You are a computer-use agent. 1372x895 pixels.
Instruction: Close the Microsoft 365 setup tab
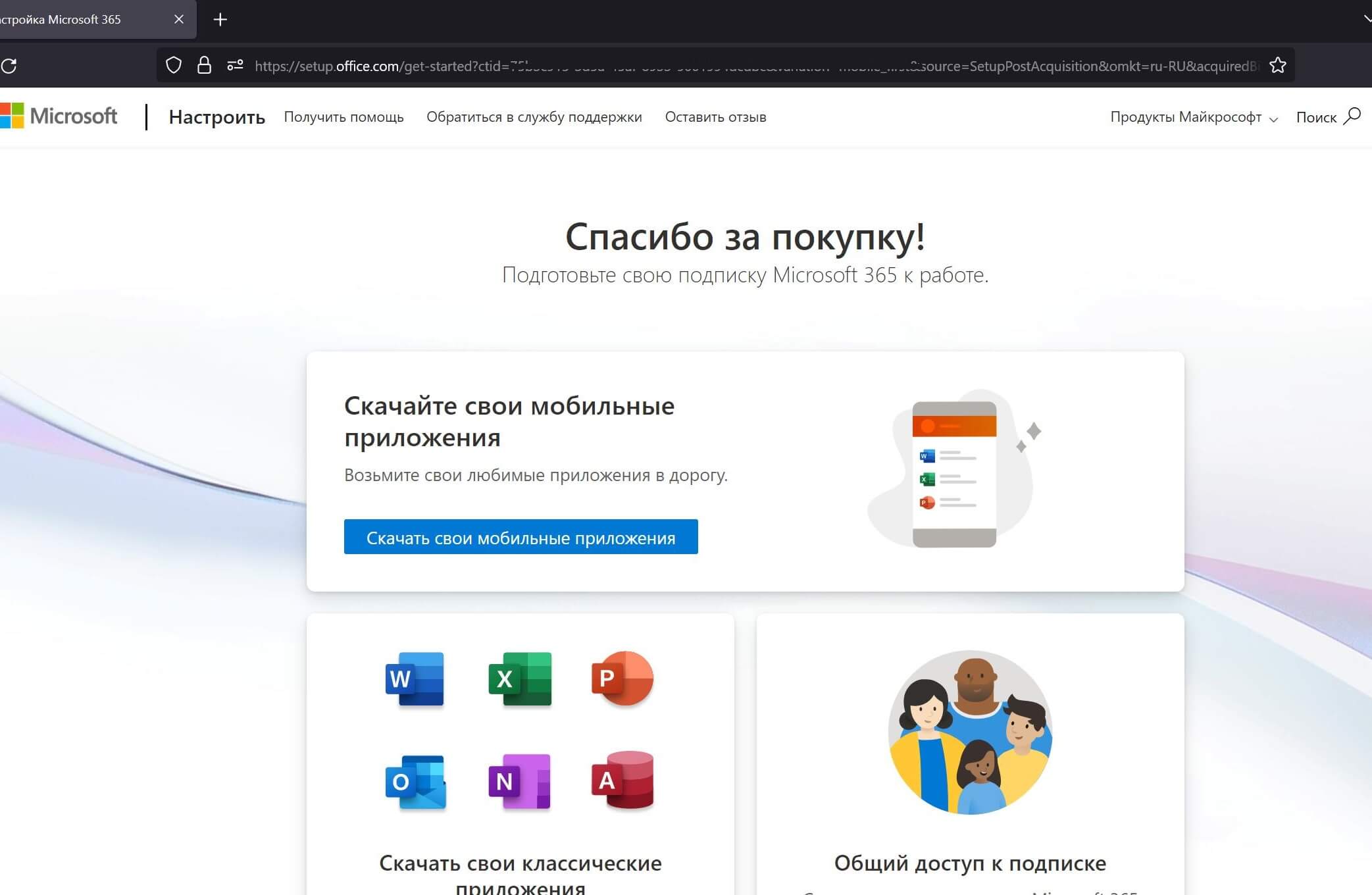pos(178,19)
